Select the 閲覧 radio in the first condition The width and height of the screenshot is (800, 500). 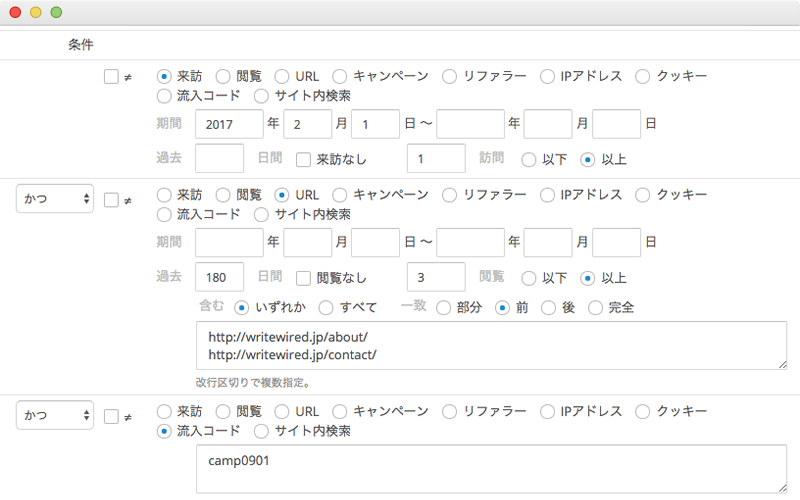pyautogui.click(x=223, y=77)
